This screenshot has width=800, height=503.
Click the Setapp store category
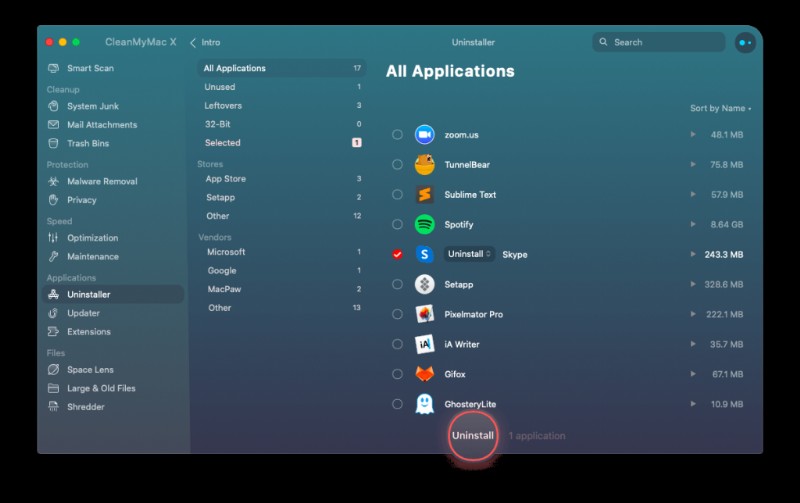[x=282, y=197]
